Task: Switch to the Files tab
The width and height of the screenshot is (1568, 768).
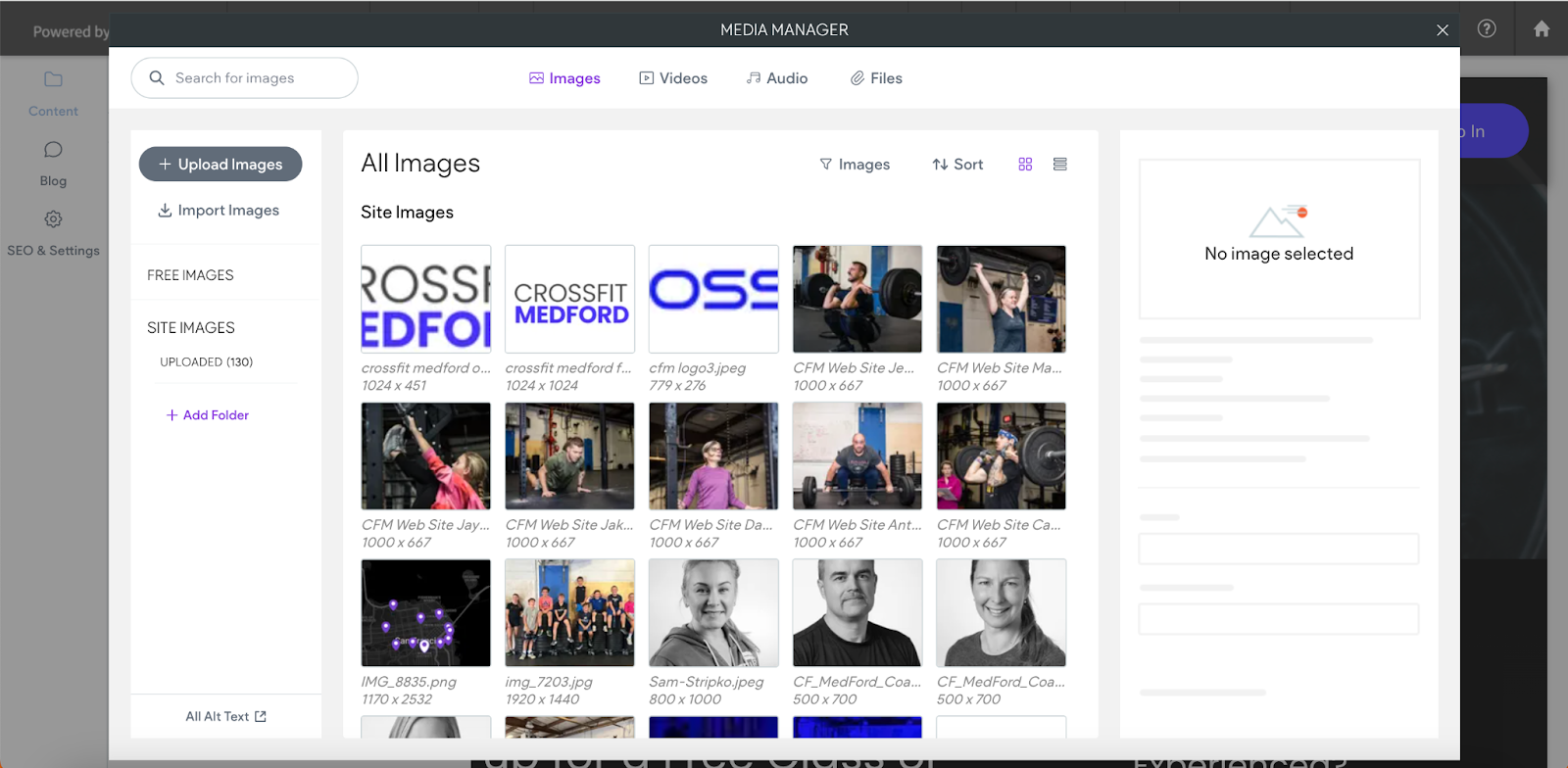Action: click(876, 78)
